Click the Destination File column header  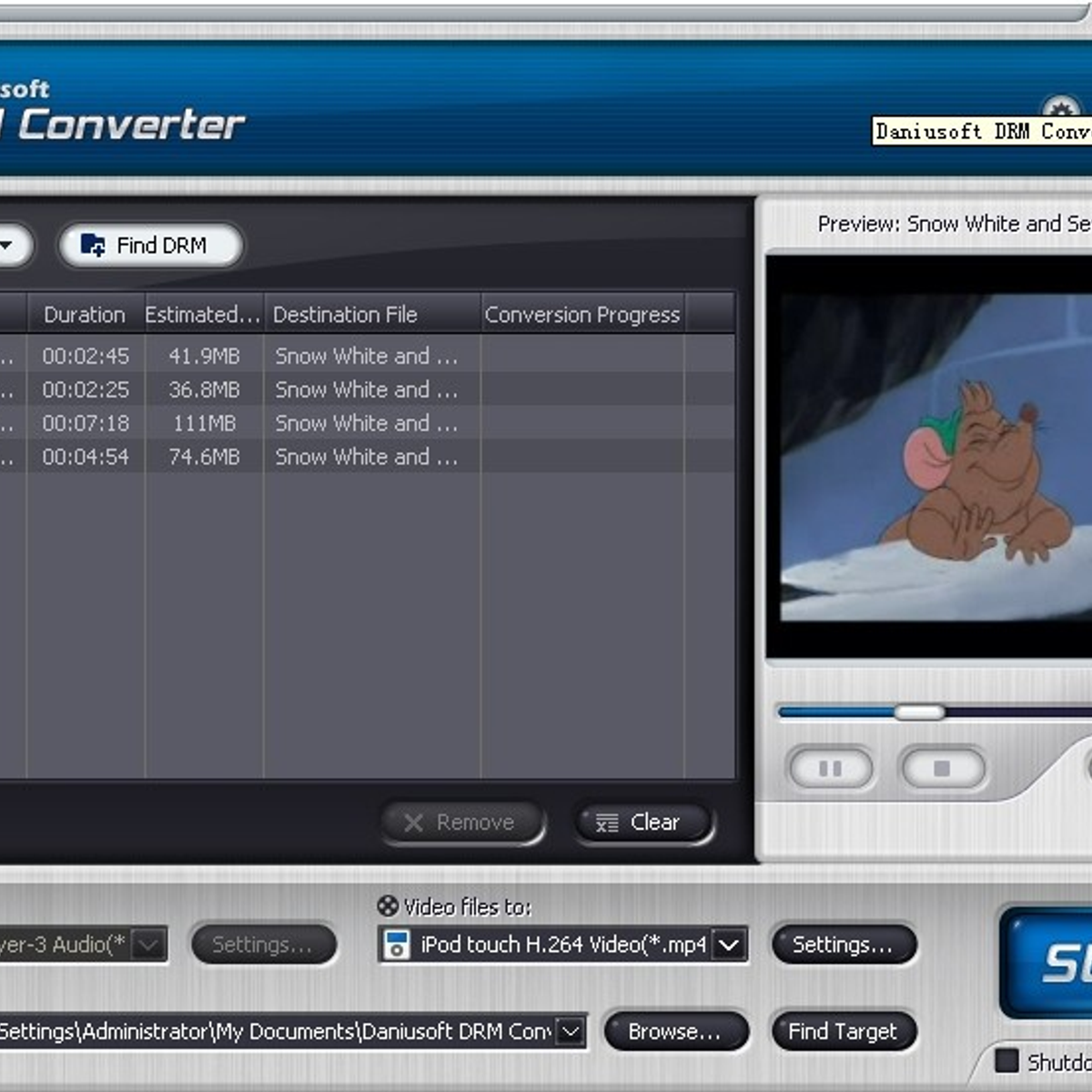[x=371, y=315]
